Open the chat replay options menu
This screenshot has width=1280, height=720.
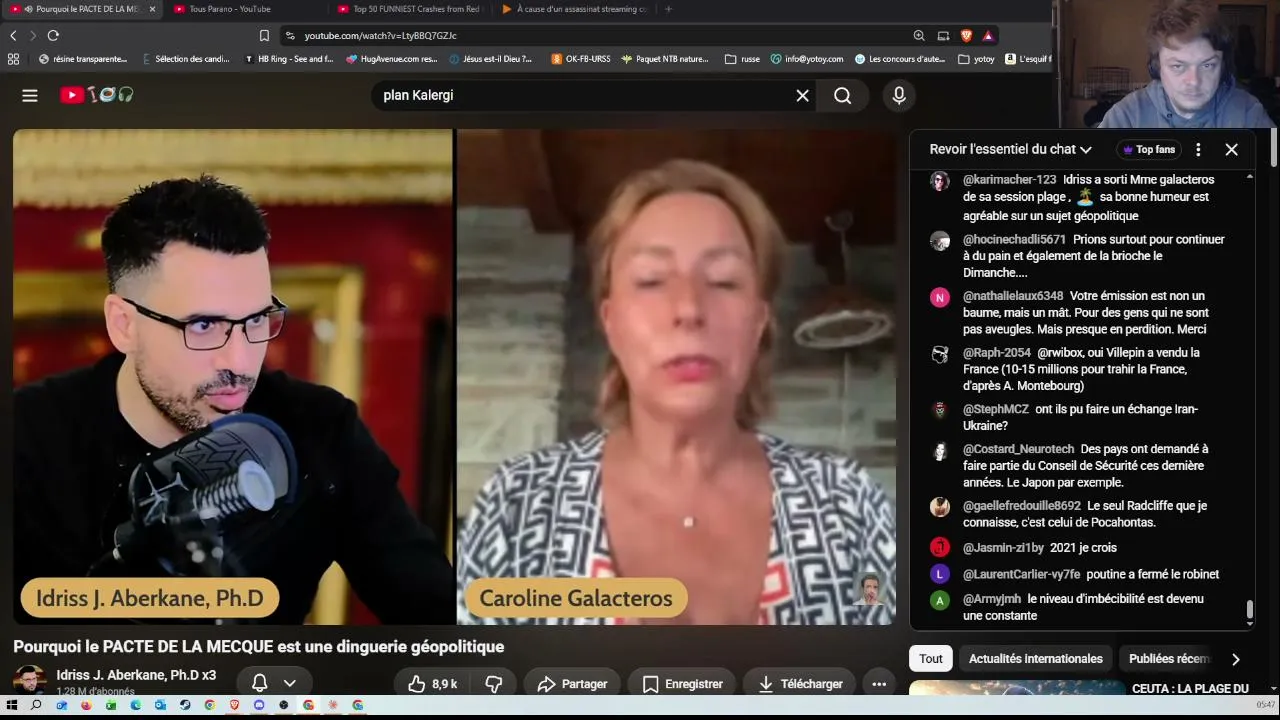(x=1198, y=149)
